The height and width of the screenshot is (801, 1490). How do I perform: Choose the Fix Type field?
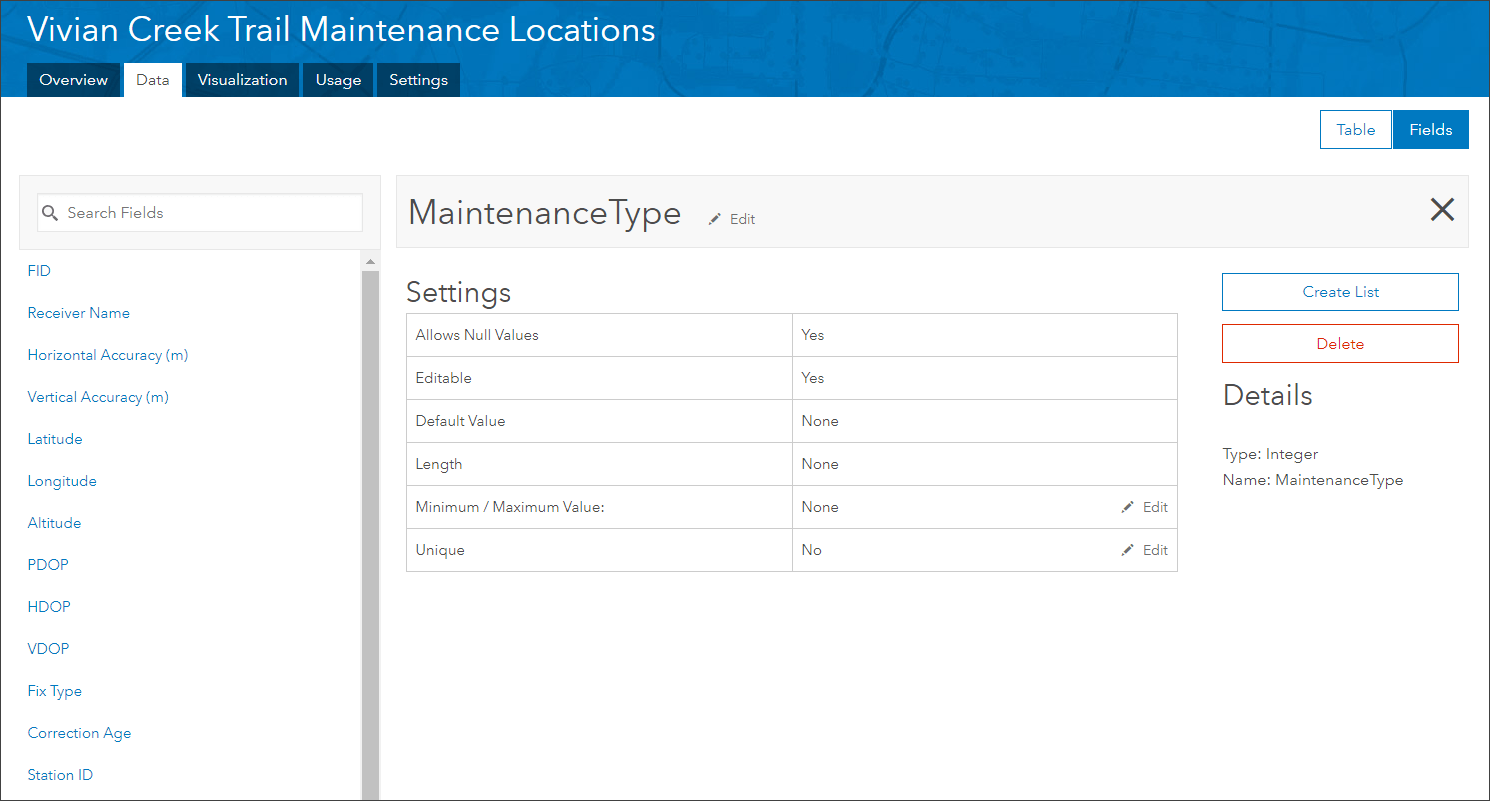[x=55, y=691]
